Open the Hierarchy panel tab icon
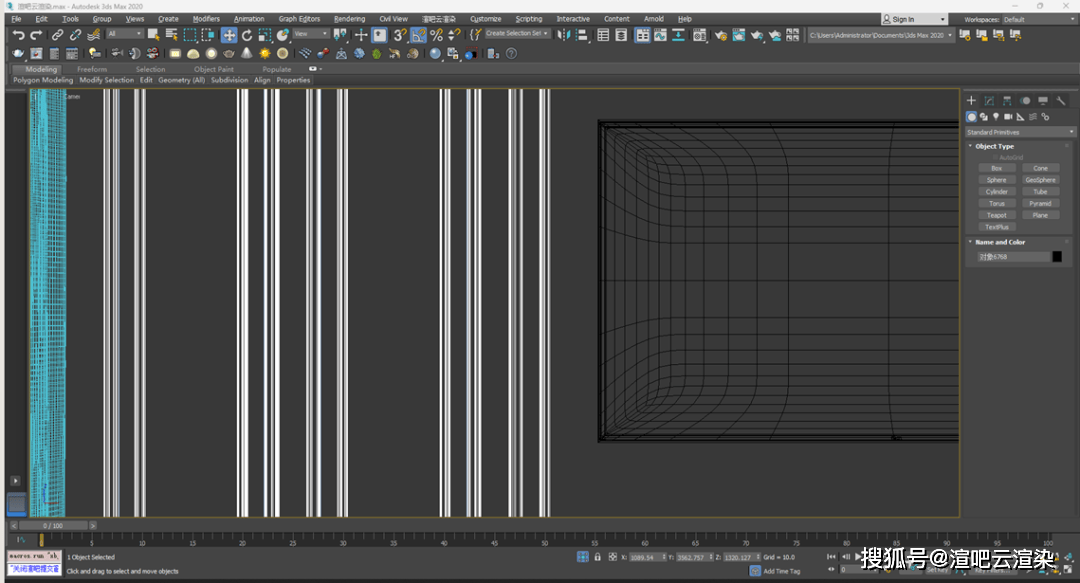Image resolution: width=1080 pixels, height=583 pixels. click(1007, 101)
